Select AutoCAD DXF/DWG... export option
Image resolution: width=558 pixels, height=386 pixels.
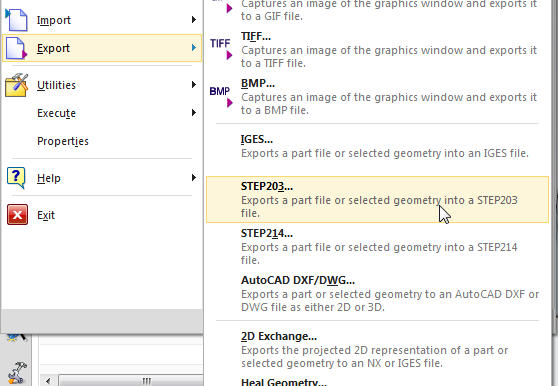[377, 293]
